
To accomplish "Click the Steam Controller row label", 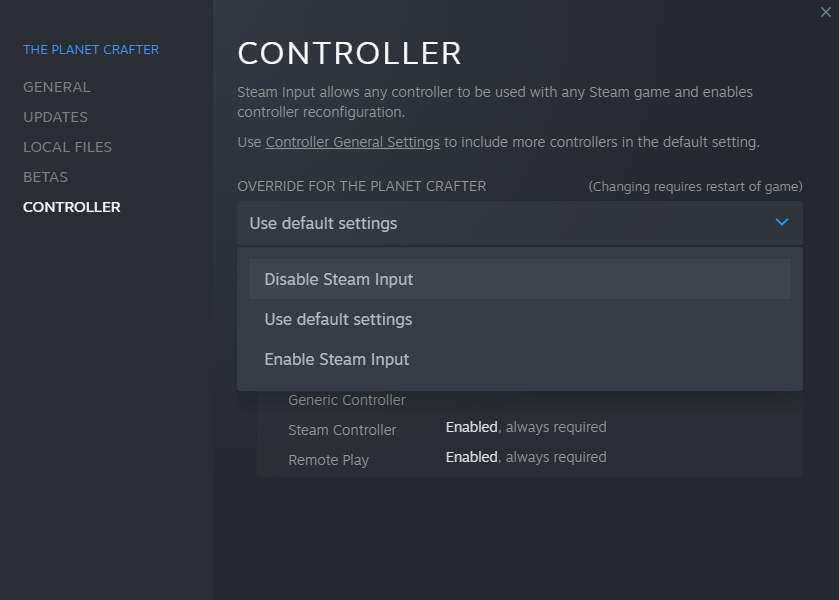I will 342,430.
